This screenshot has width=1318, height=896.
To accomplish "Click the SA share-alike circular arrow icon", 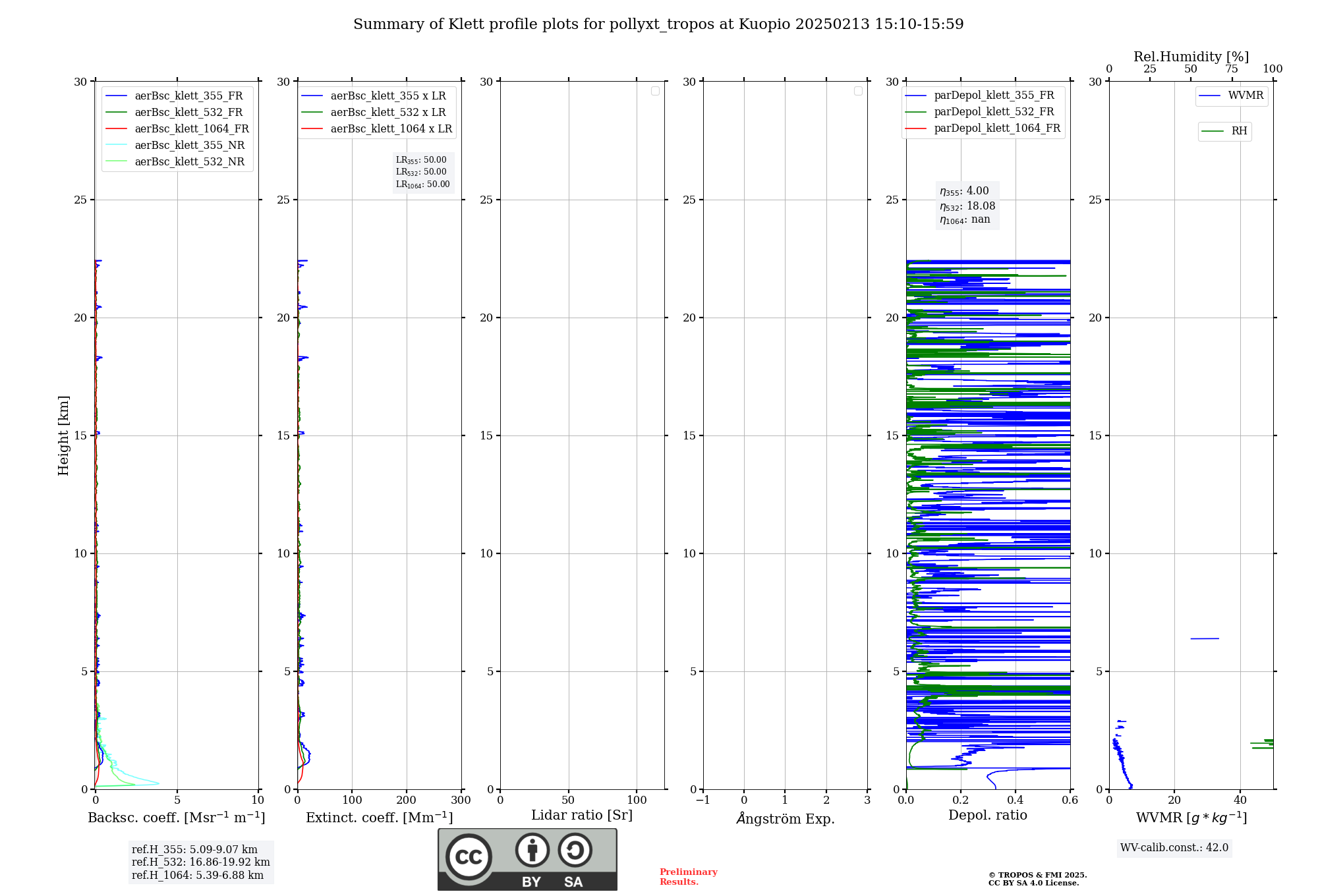I will [x=575, y=849].
